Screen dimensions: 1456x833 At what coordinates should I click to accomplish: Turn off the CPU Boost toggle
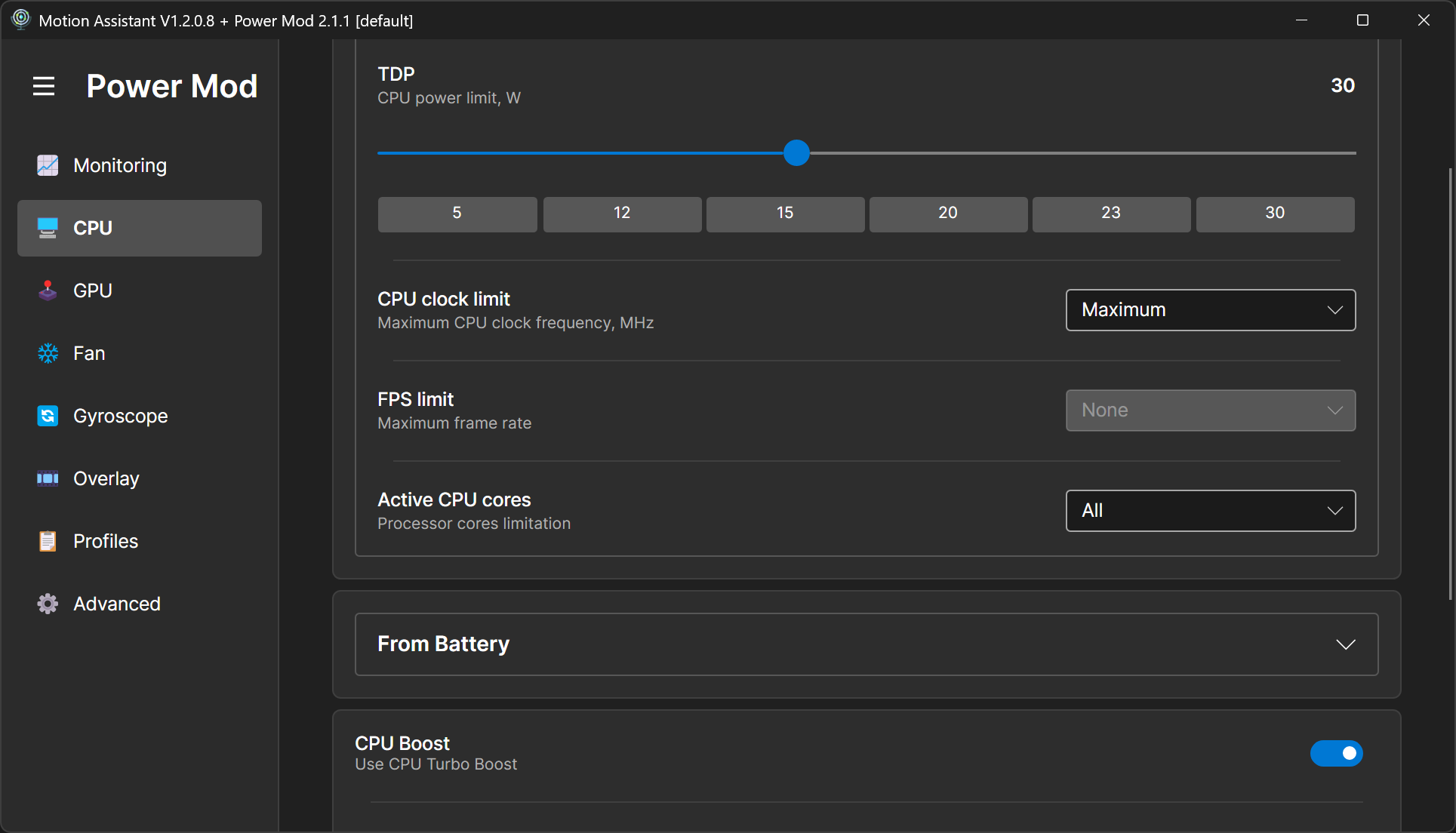[1336, 753]
